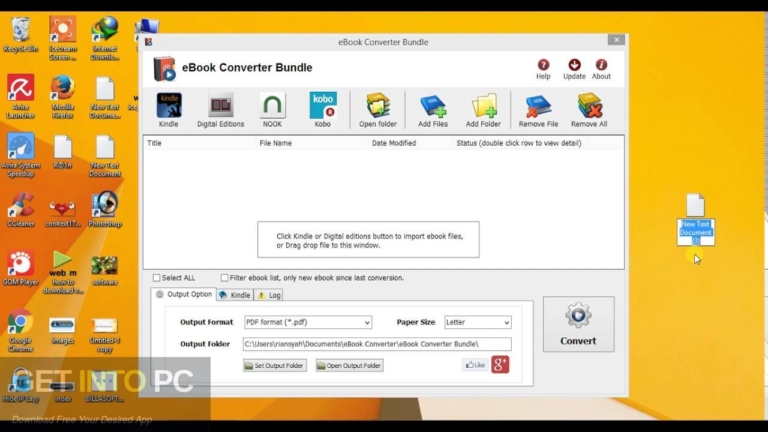Select the Google Chrome desktop icon
Screen dimensions: 768x432
(x=21, y=330)
